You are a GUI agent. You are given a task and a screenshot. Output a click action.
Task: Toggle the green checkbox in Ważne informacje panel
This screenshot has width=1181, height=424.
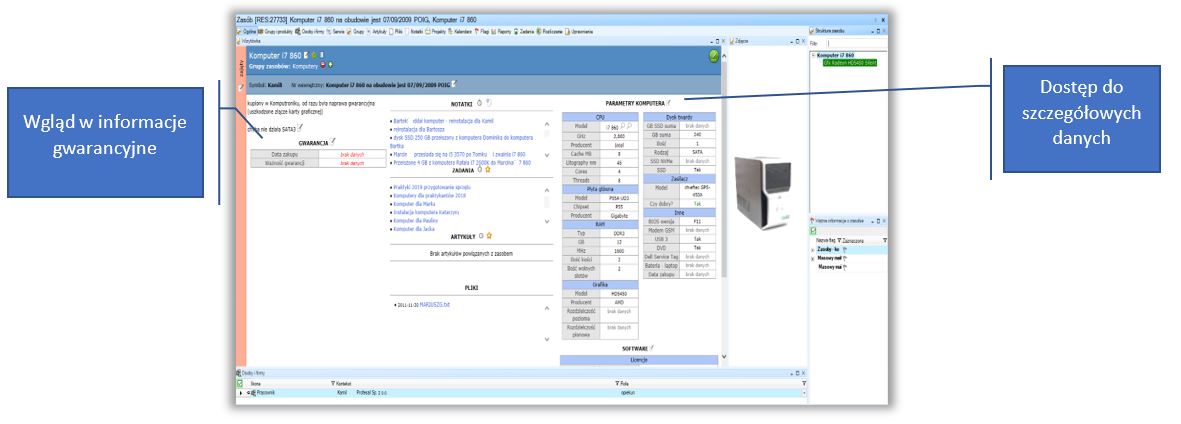(x=814, y=231)
